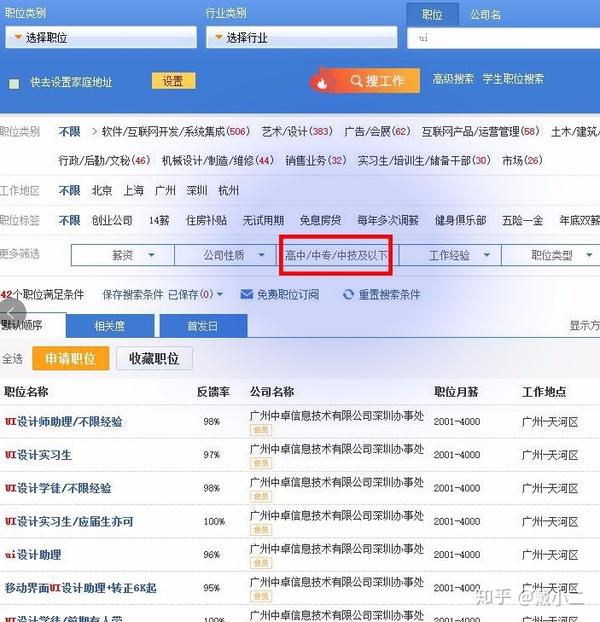Open the 高级搜索 link

(453, 79)
